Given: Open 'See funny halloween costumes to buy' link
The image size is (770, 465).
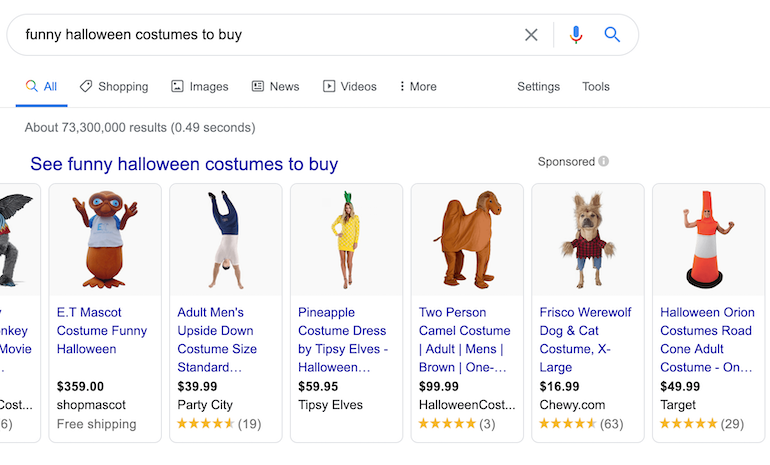Looking at the screenshot, I should [x=184, y=164].
